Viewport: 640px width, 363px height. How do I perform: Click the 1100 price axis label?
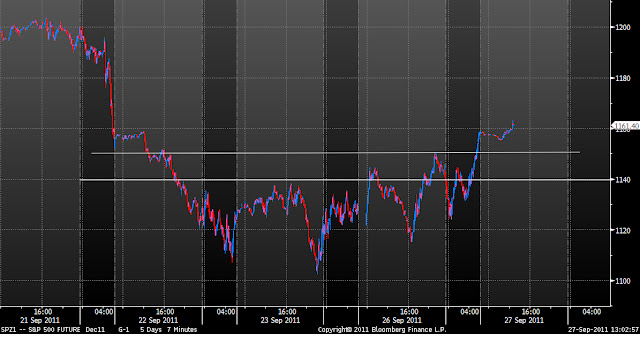[622, 281]
